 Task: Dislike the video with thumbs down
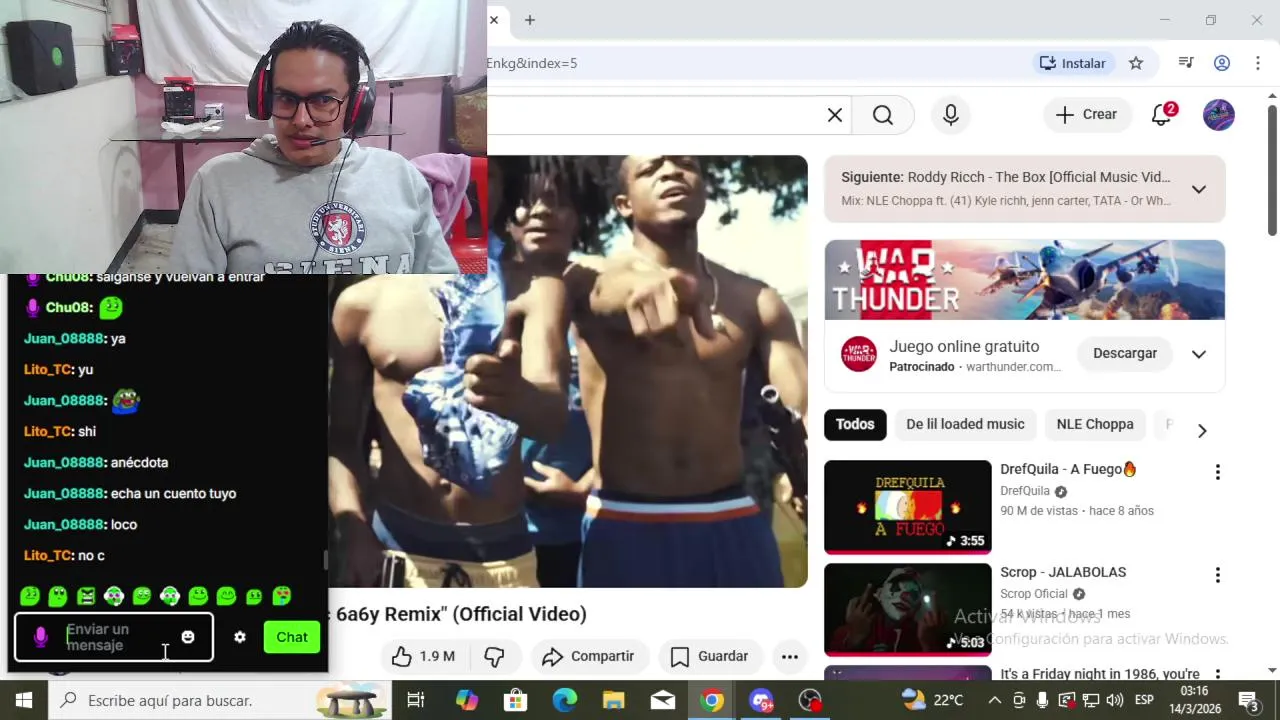pyautogui.click(x=494, y=656)
